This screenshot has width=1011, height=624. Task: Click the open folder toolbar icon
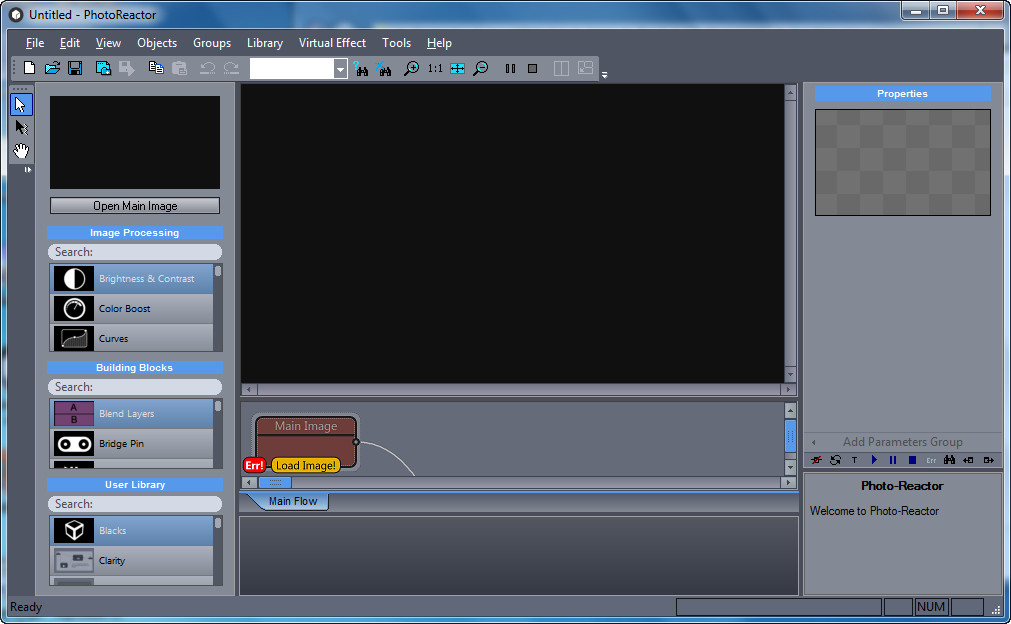tap(52, 68)
